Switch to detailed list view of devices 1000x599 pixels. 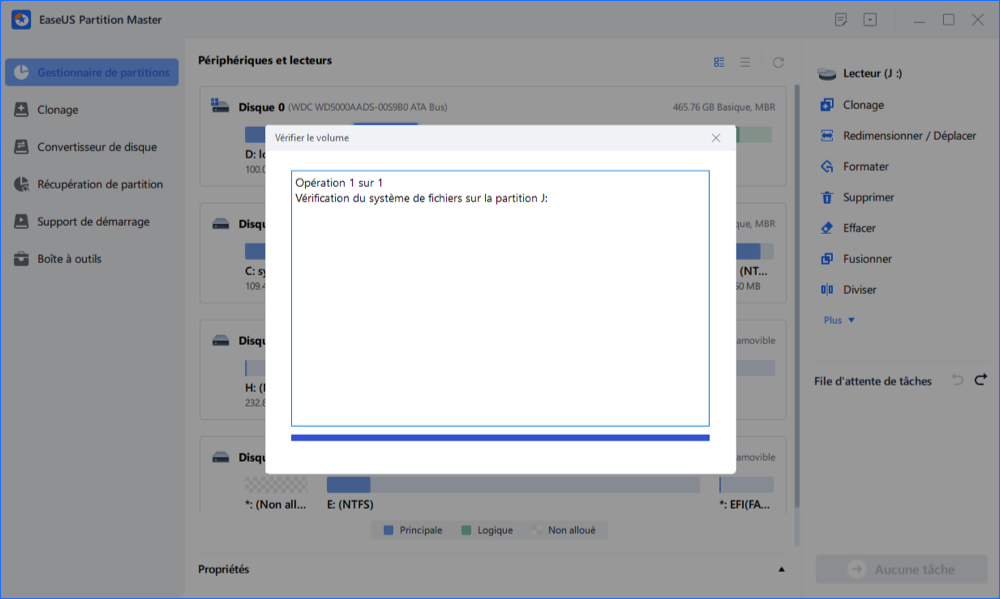pos(719,61)
